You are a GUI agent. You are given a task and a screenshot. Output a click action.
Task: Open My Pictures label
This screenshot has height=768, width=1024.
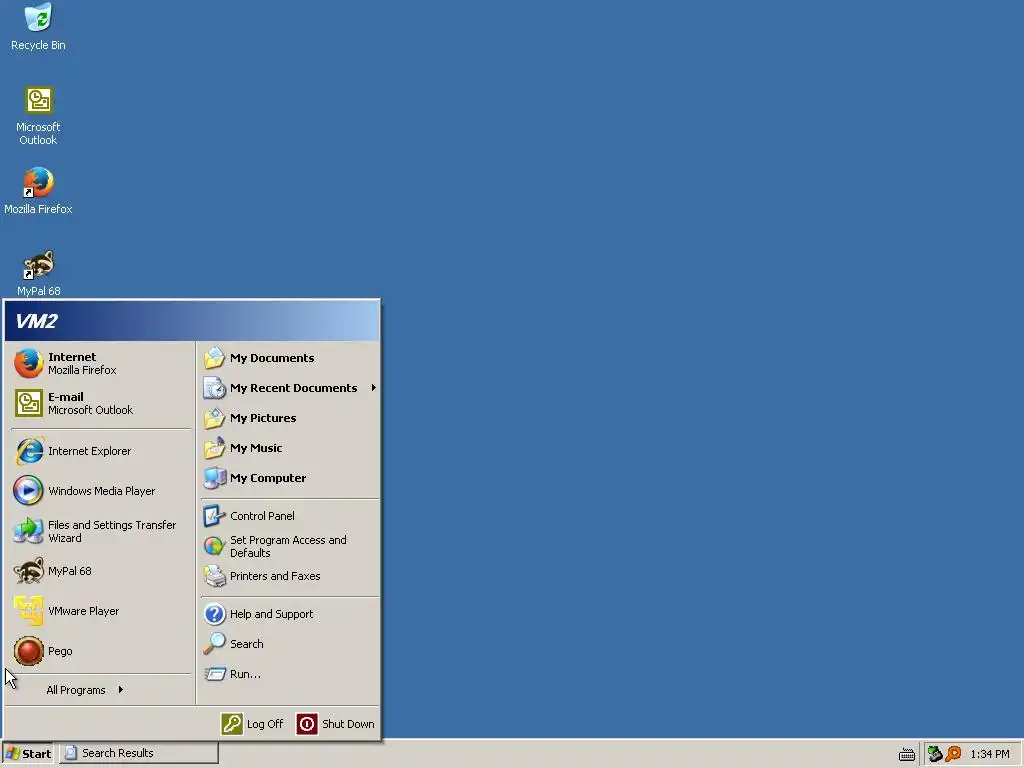point(263,418)
